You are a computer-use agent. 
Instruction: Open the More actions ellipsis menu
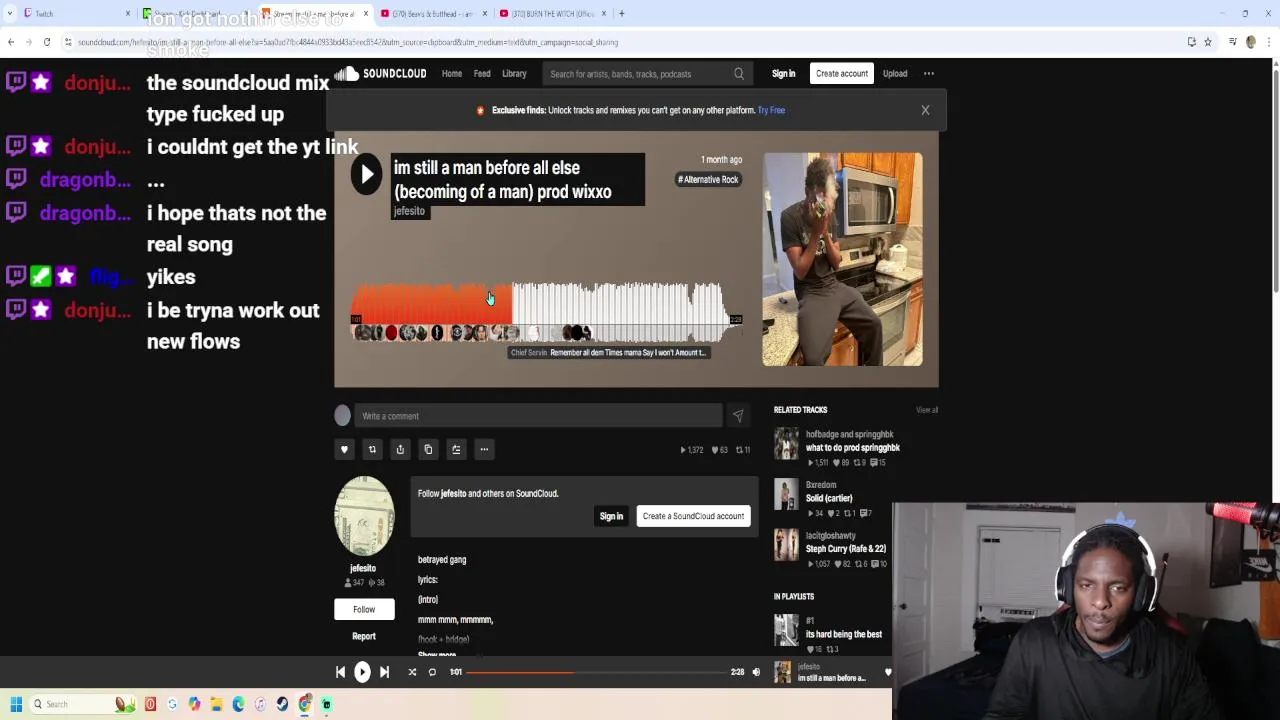tap(484, 450)
